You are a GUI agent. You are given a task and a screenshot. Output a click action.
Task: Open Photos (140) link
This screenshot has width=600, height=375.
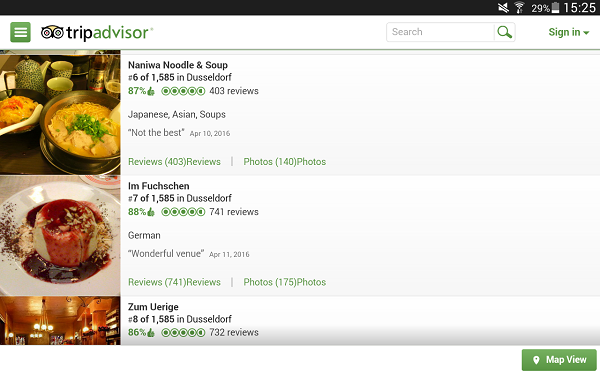point(285,162)
